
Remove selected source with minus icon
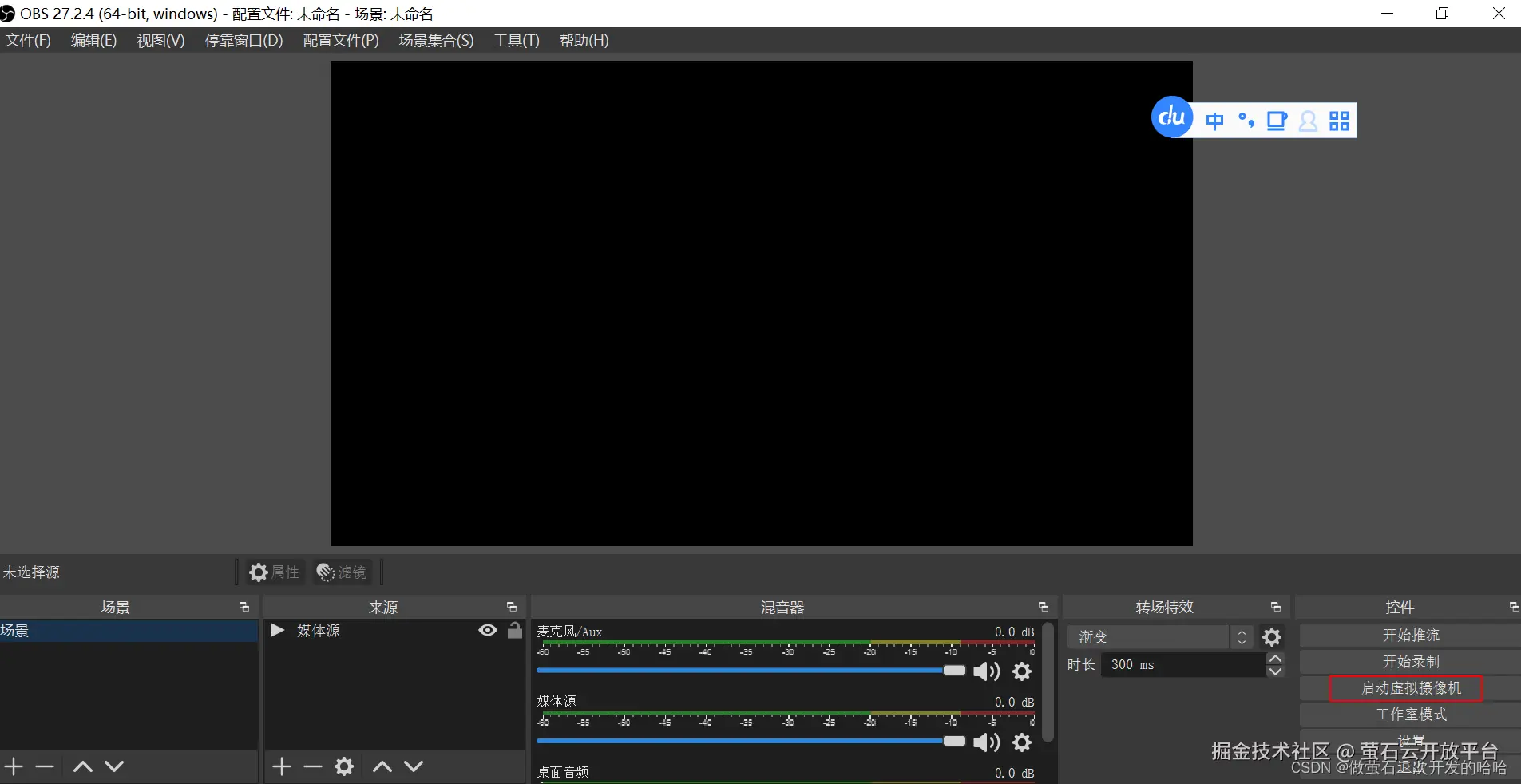click(x=313, y=767)
